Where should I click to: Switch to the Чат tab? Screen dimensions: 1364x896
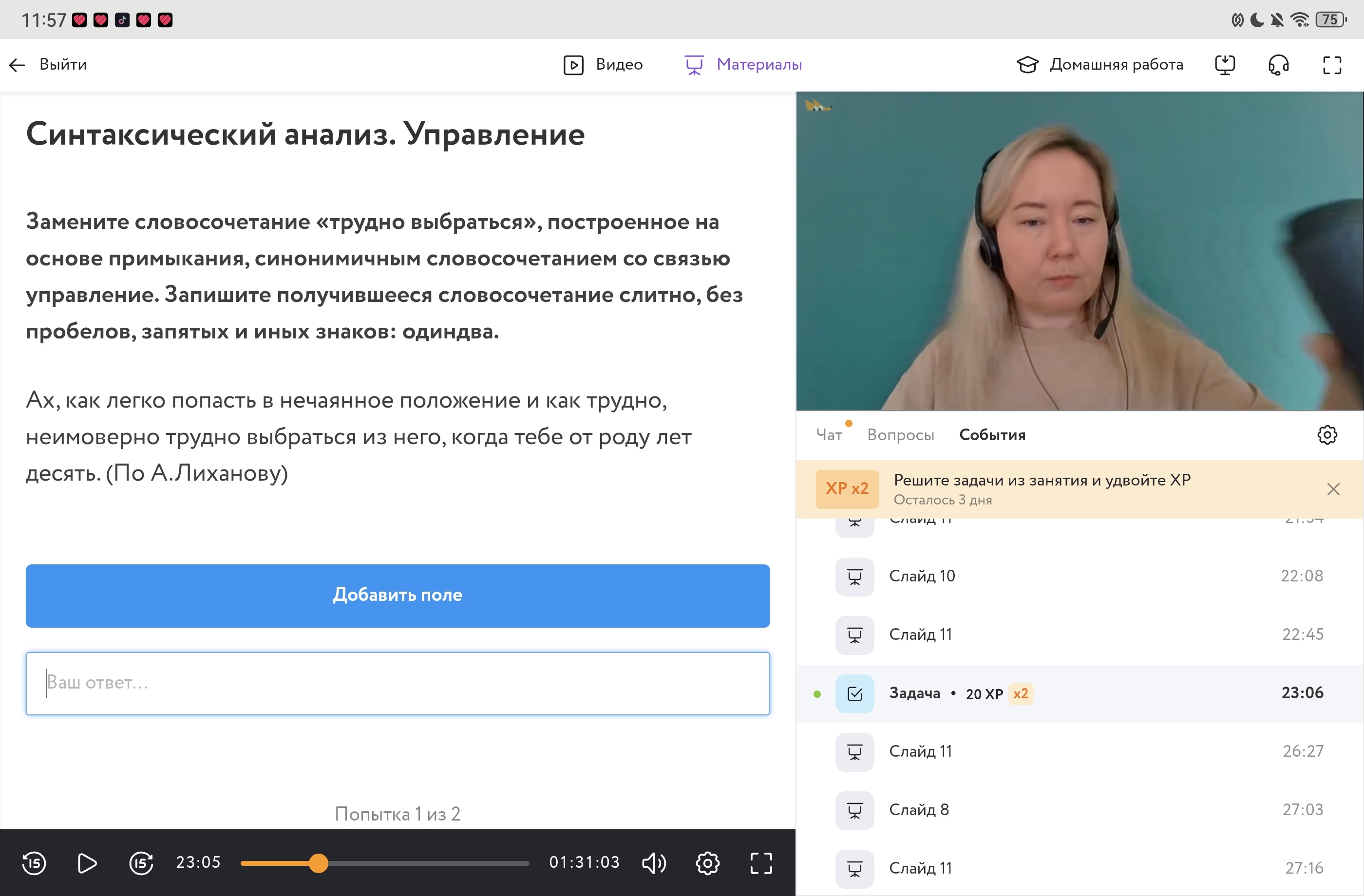(x=829, y=435)
